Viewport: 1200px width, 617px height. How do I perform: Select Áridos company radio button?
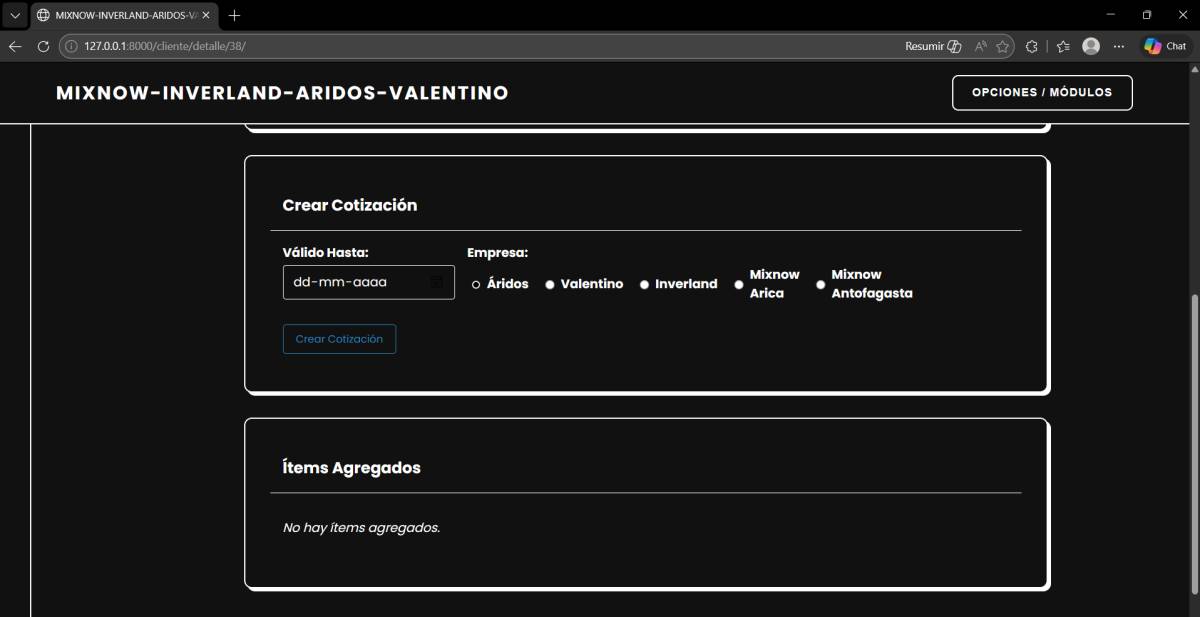click(476, 285)
